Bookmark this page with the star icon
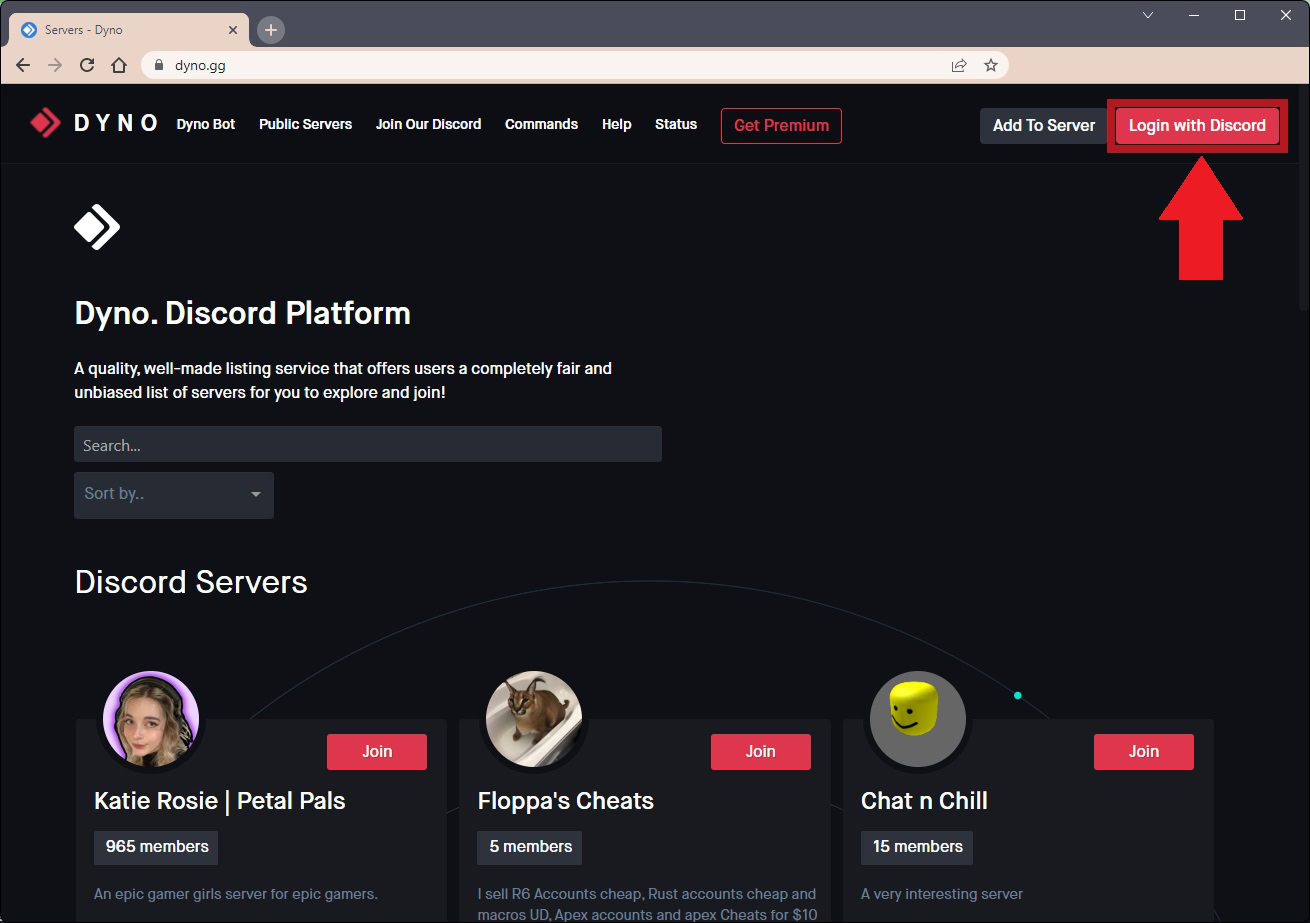1310x923 pixels. [990, 65]
